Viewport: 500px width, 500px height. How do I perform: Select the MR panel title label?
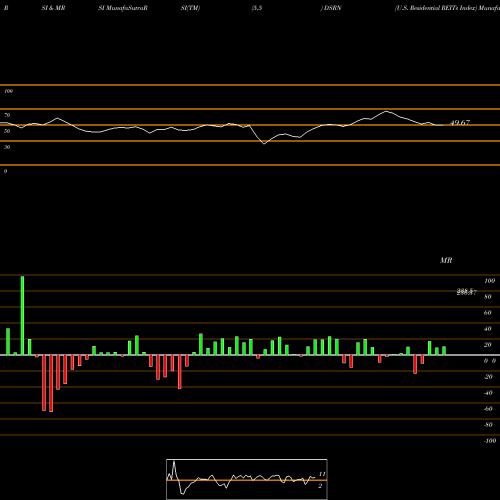(446, 260)
